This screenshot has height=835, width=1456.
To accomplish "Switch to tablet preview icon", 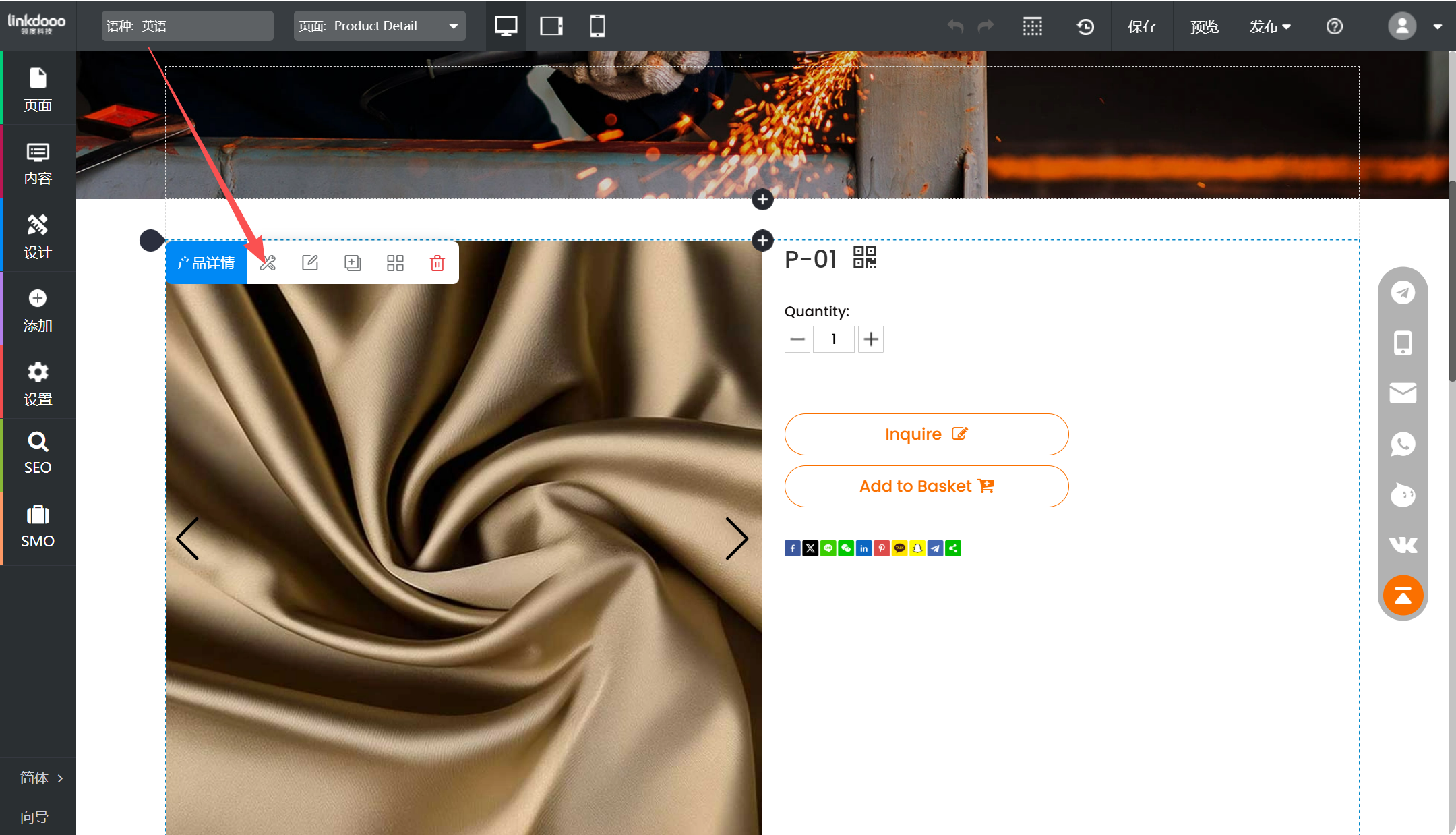I will click(x=551, y=26).
